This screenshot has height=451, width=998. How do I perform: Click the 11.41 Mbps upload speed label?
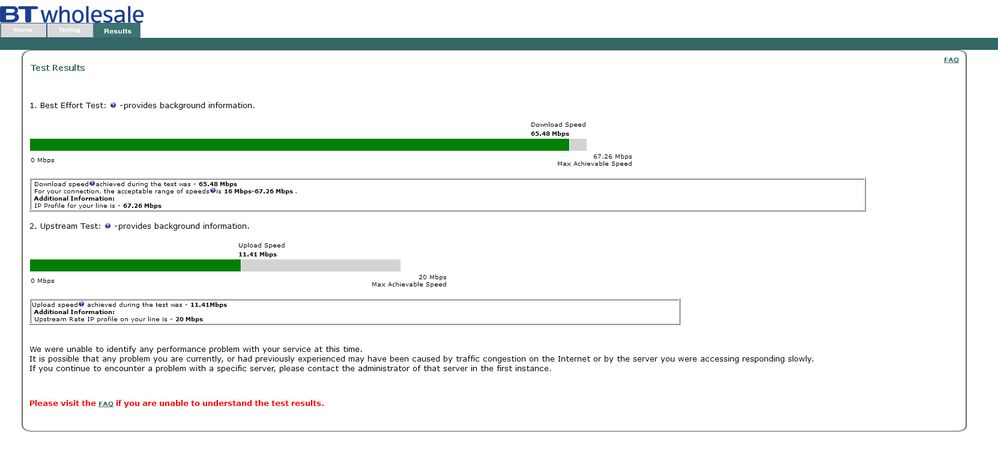(x=258, y=254)
